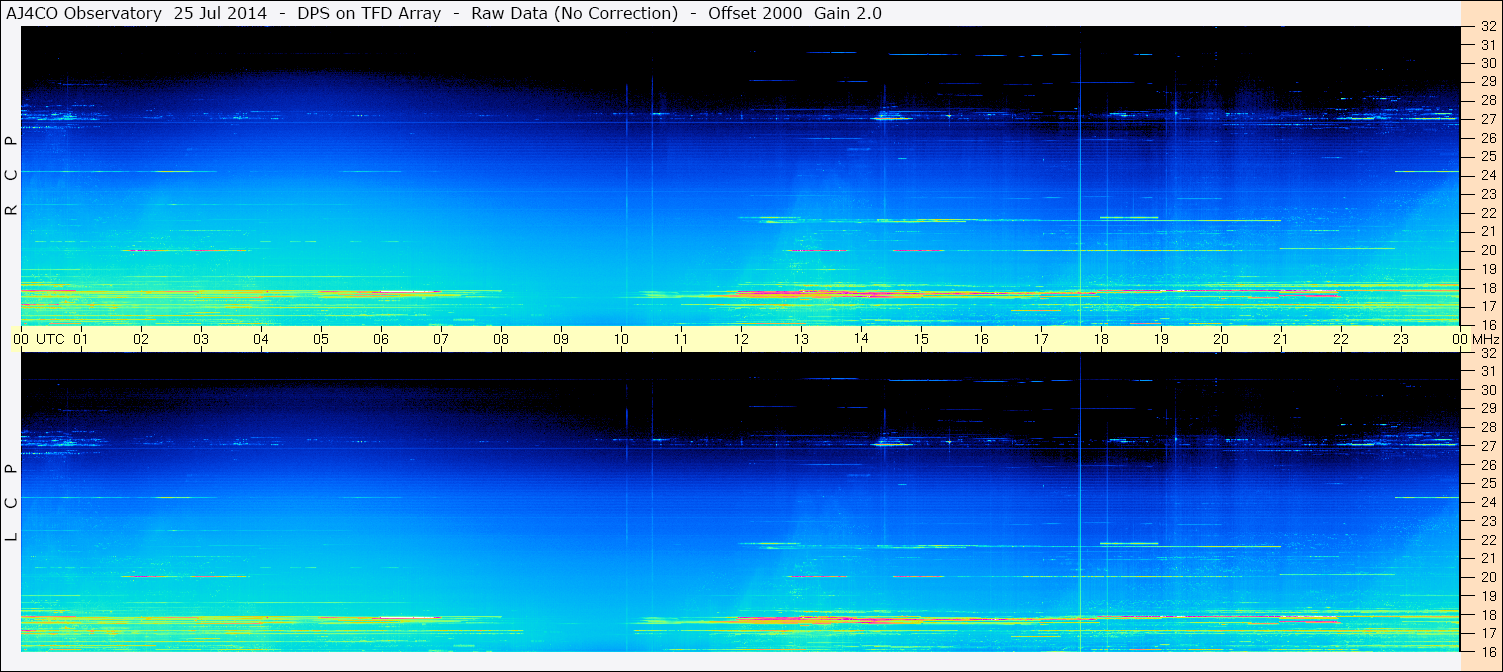
Task: Select the 06 hour tick on time axis
Action: click(381, 339)
